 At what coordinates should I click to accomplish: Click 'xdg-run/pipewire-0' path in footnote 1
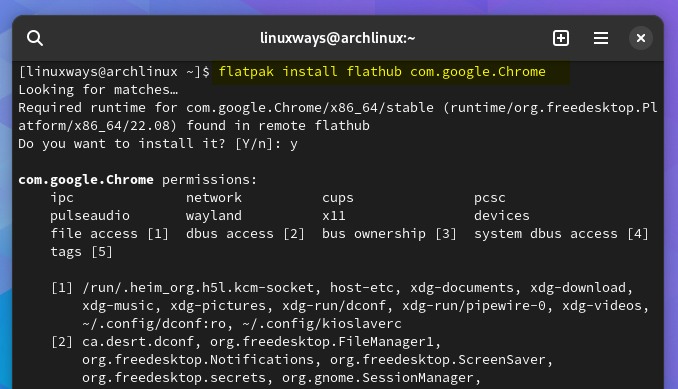474,306
